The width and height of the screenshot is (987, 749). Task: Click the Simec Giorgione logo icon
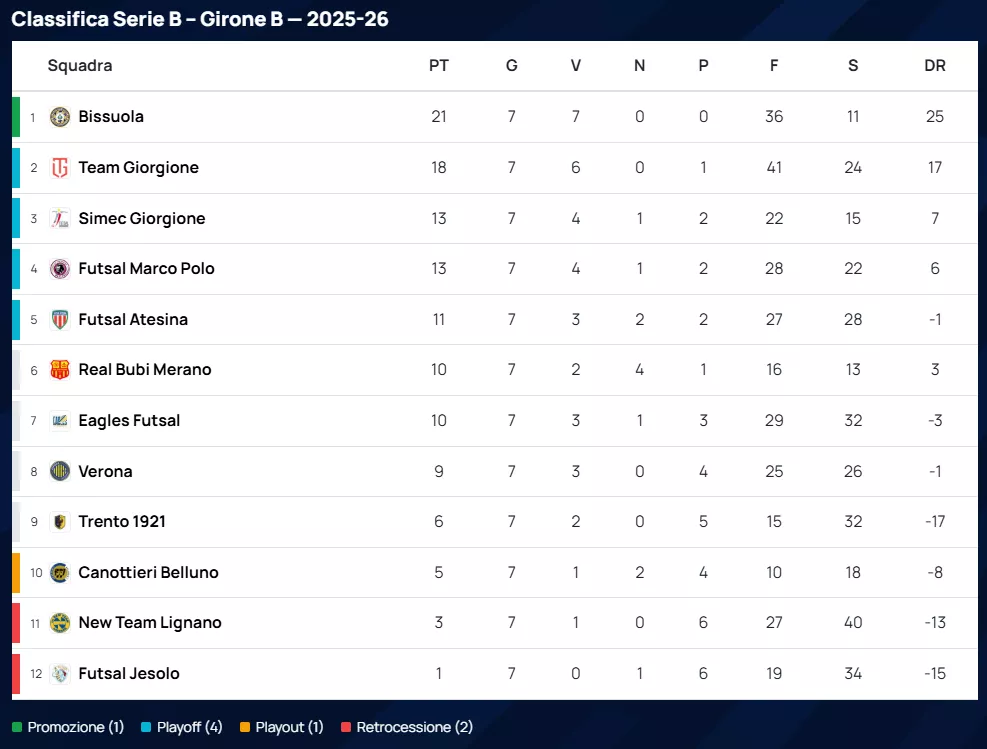(x=60, y=218)
